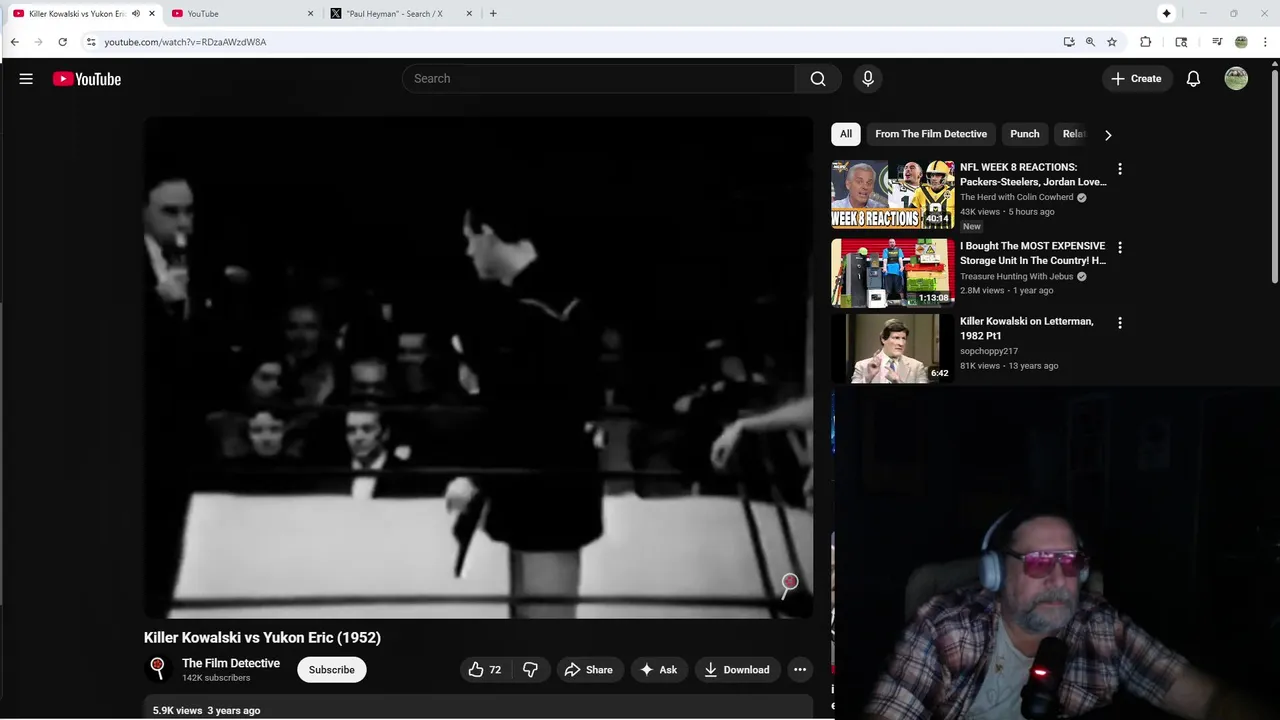Bookmark this page with star icon

[x=1112, y=42]
